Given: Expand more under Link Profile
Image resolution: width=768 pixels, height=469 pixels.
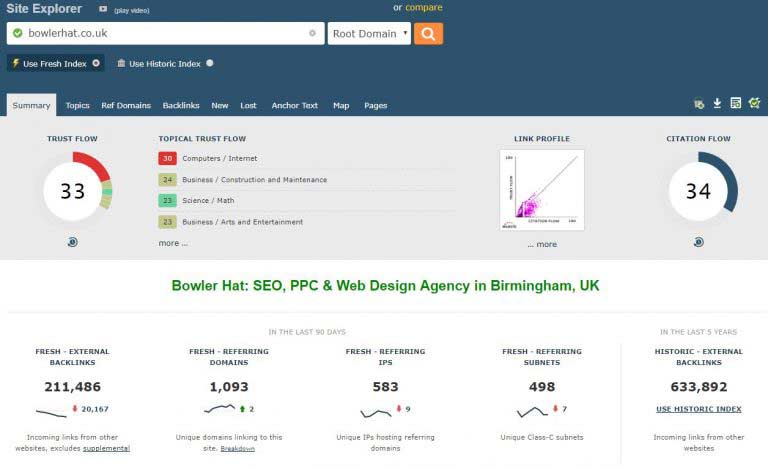Looking at the screenshot, I should point(545,244).
